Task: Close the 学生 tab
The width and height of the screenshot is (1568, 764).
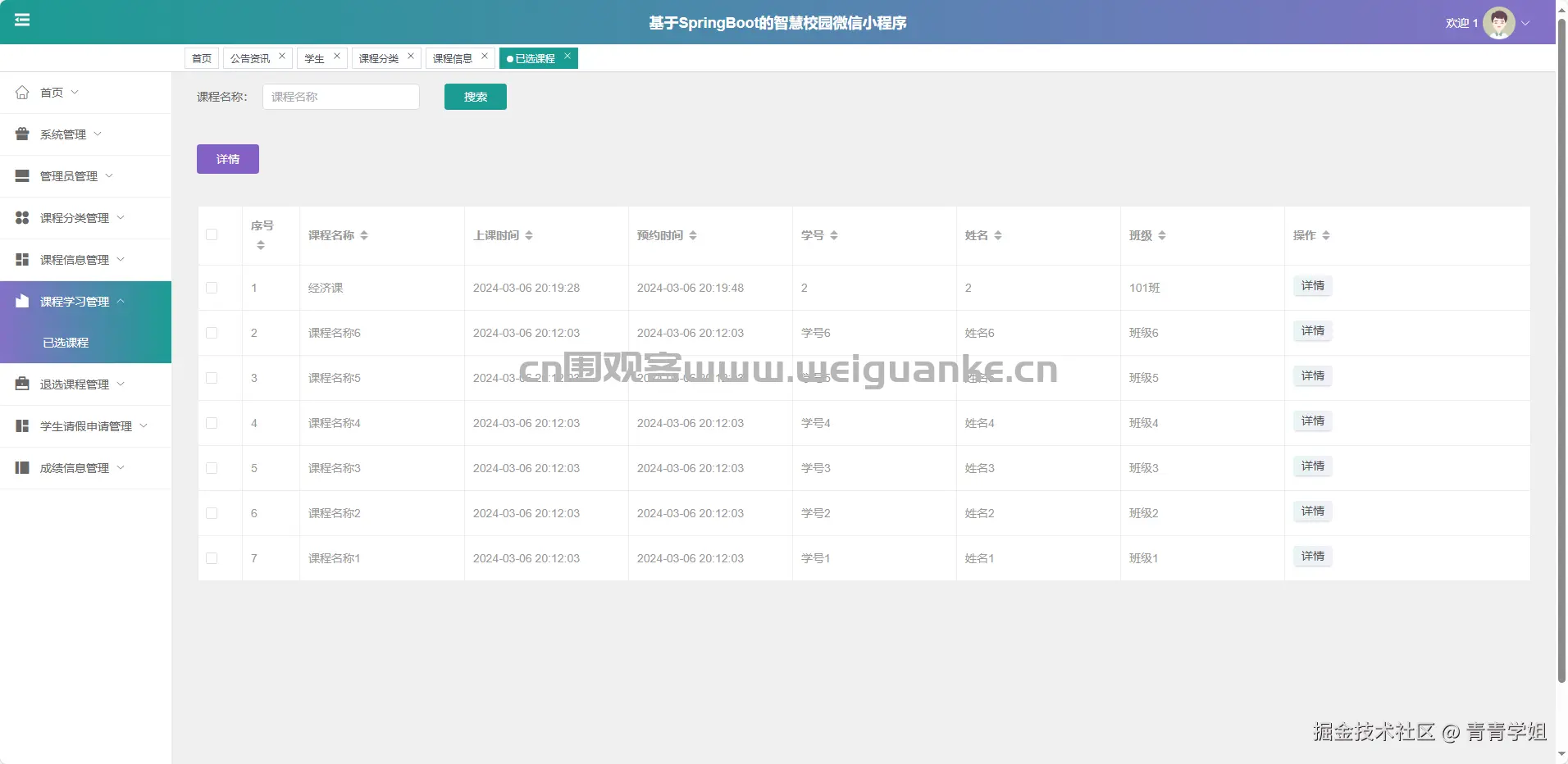Action: [x=336, y=57]
